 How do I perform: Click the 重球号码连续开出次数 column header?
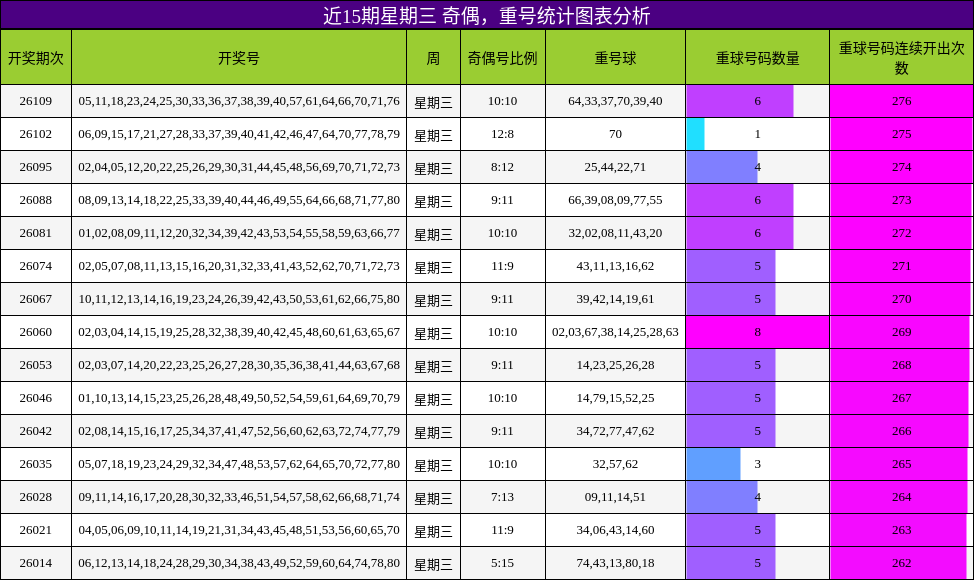(902, 58)
